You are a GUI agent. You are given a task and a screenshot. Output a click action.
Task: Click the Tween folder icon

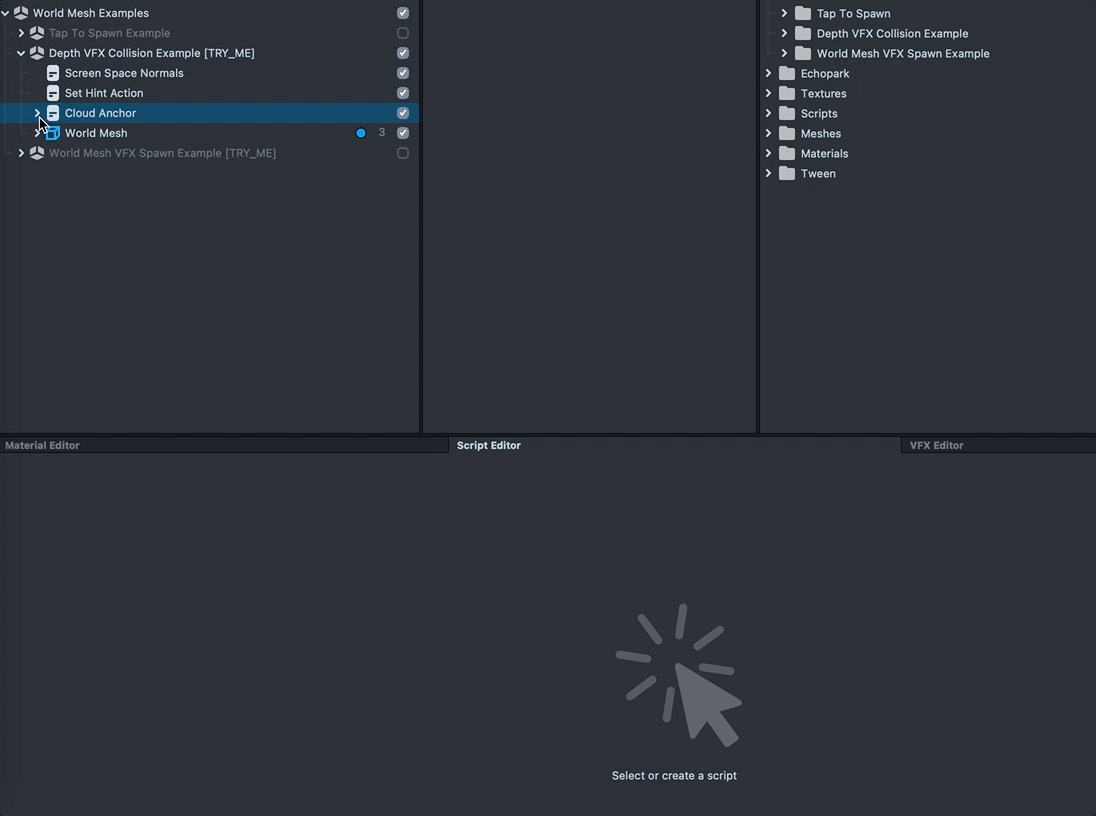787,173
